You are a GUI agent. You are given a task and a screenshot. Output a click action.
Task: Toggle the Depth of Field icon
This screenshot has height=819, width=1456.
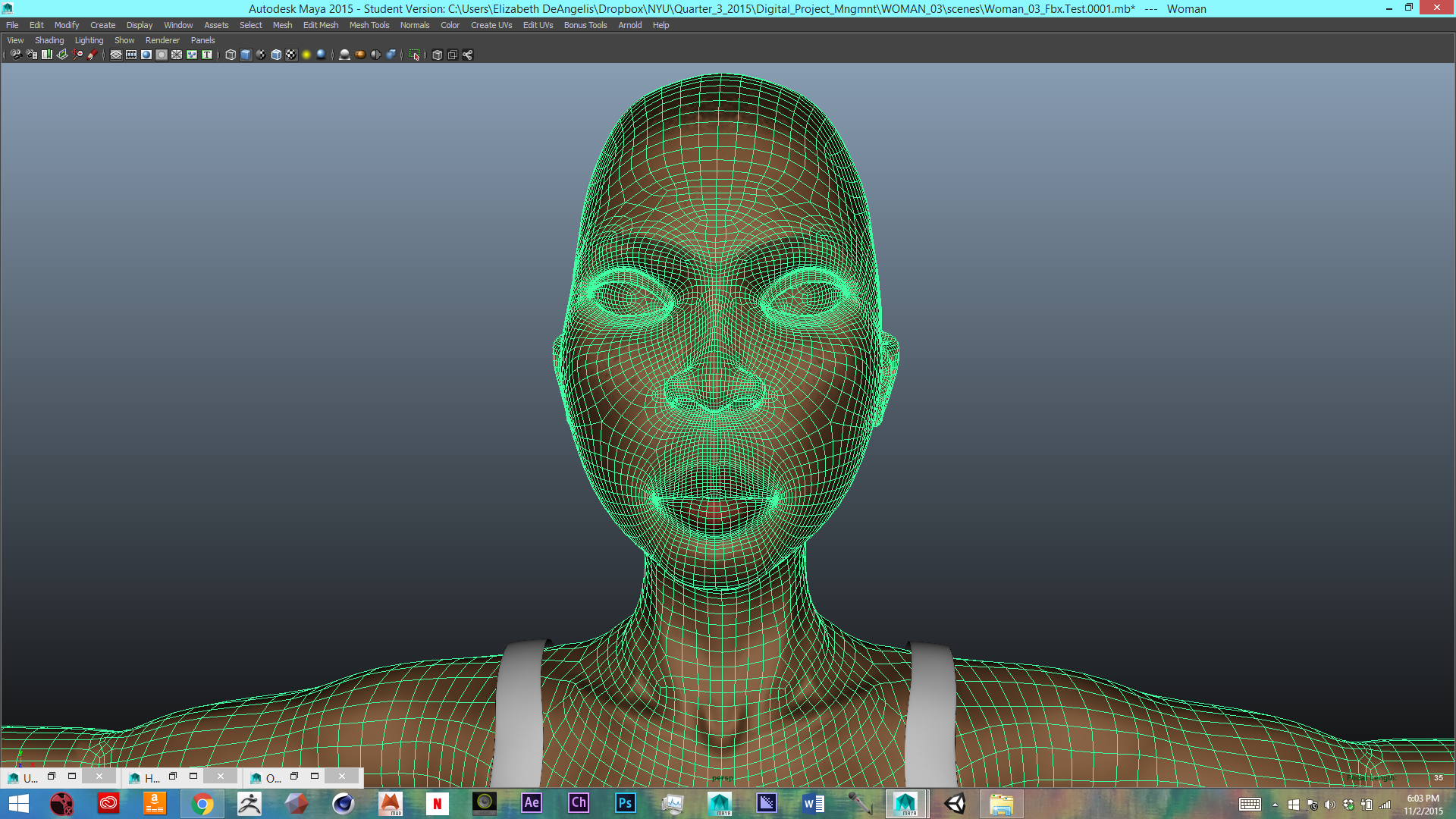(391, 55)
